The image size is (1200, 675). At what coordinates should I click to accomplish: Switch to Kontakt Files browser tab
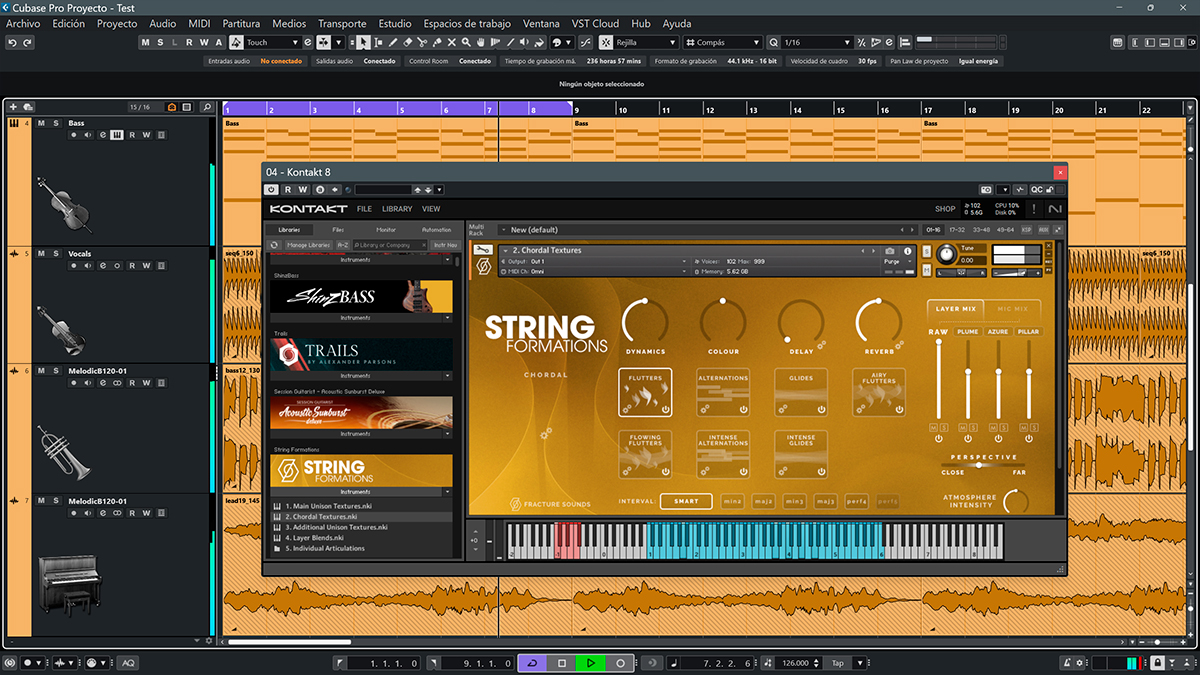point(338,230)
